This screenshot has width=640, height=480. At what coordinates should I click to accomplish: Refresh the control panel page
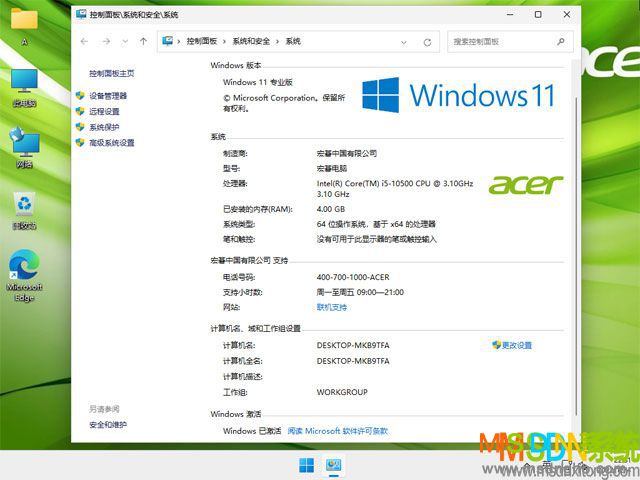pos(427,42)
